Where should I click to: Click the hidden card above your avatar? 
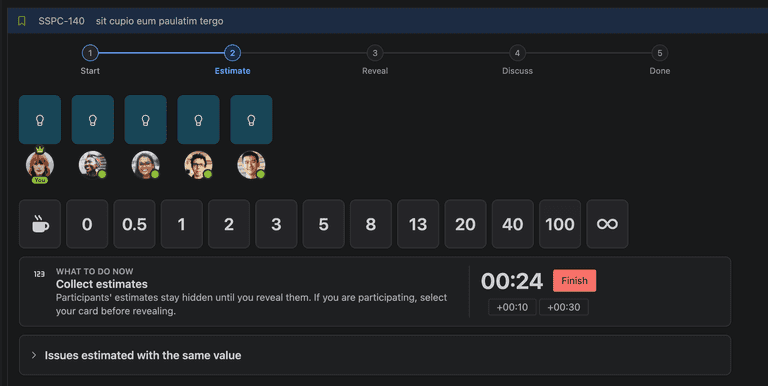40,120
